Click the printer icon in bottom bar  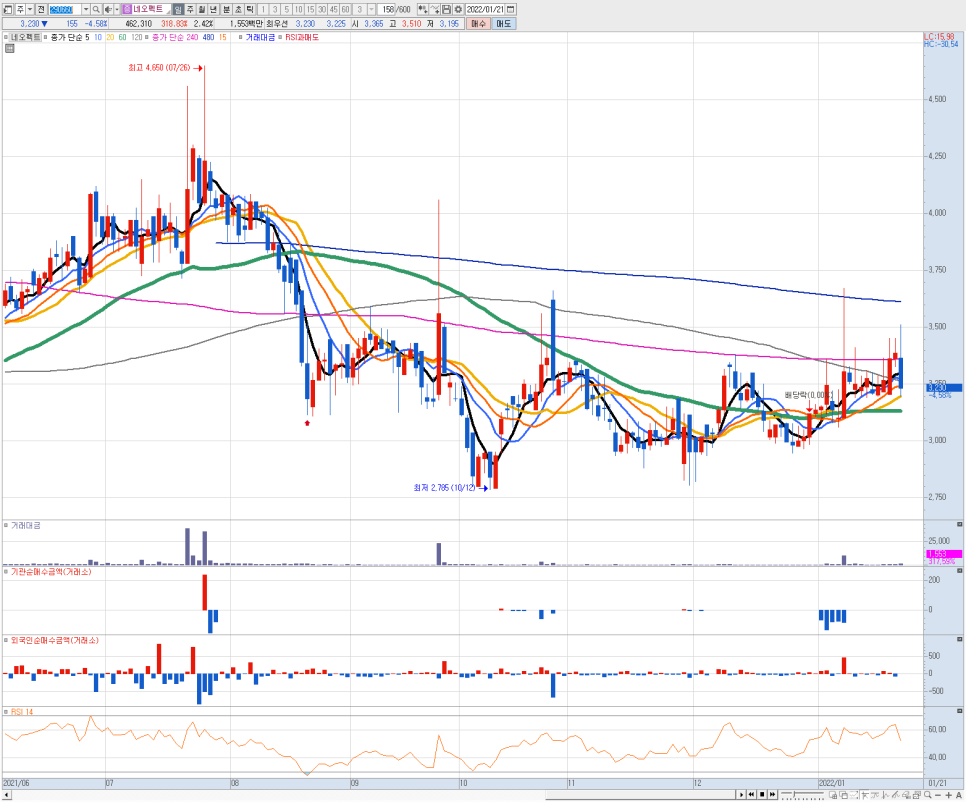pyautogui.click(x=917, y=795)
